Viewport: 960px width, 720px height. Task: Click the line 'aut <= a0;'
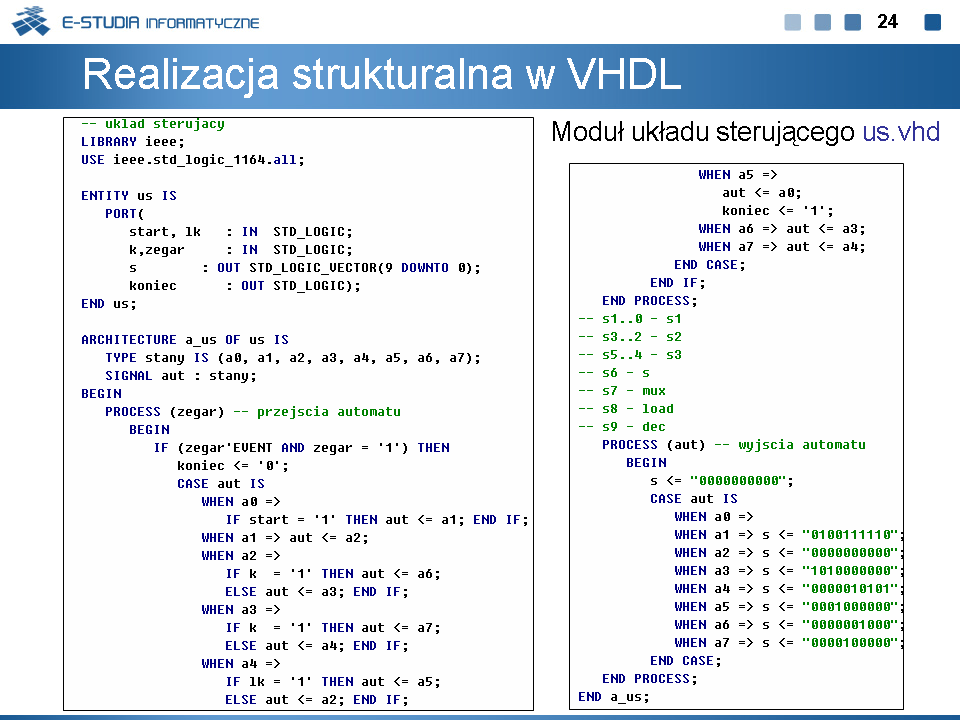(x=762, y=193)
